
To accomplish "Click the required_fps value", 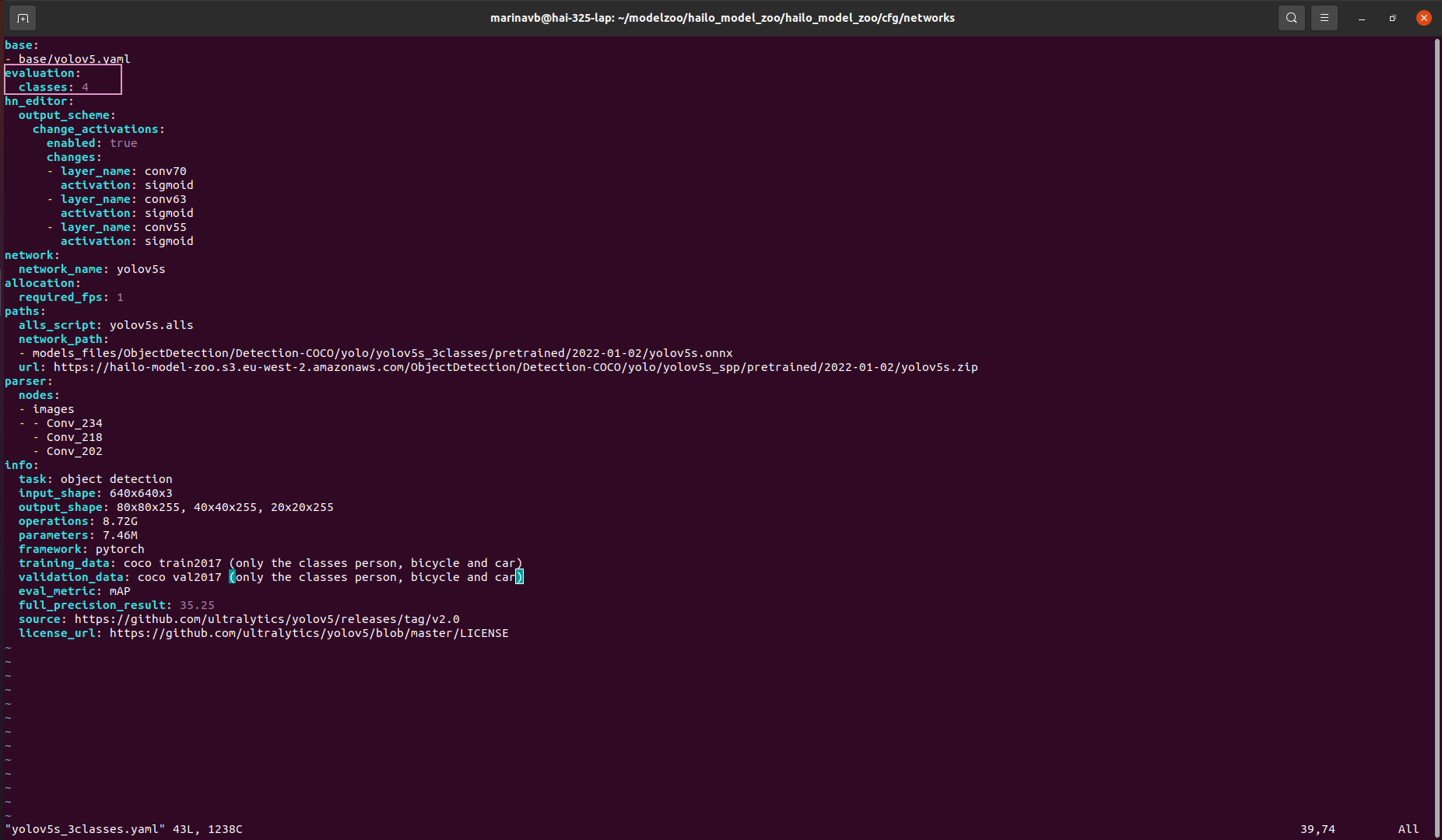I will (120, 297).
